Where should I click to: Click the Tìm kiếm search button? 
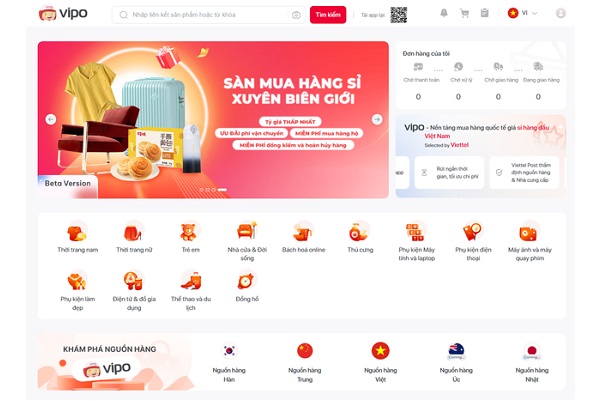[x=328, y=15]
